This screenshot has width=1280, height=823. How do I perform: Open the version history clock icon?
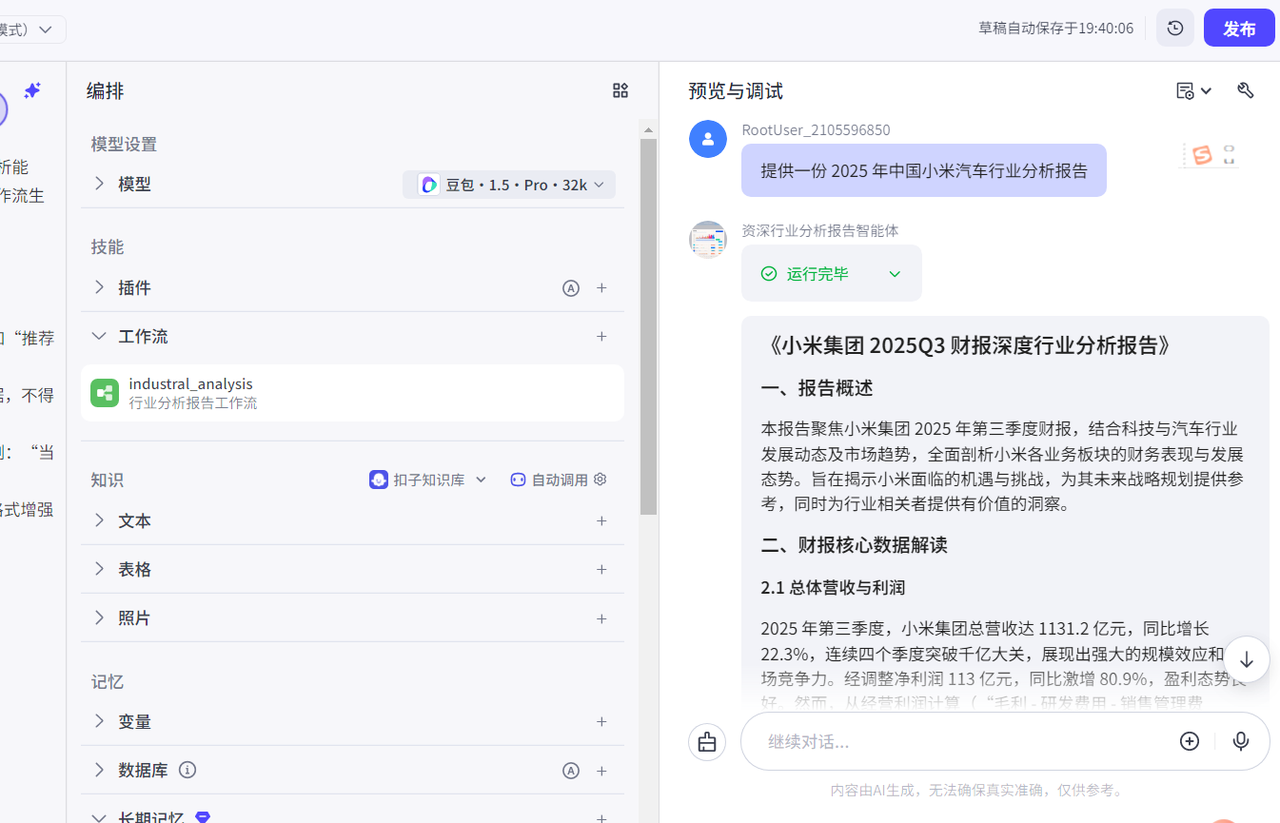pos(1175,28)
